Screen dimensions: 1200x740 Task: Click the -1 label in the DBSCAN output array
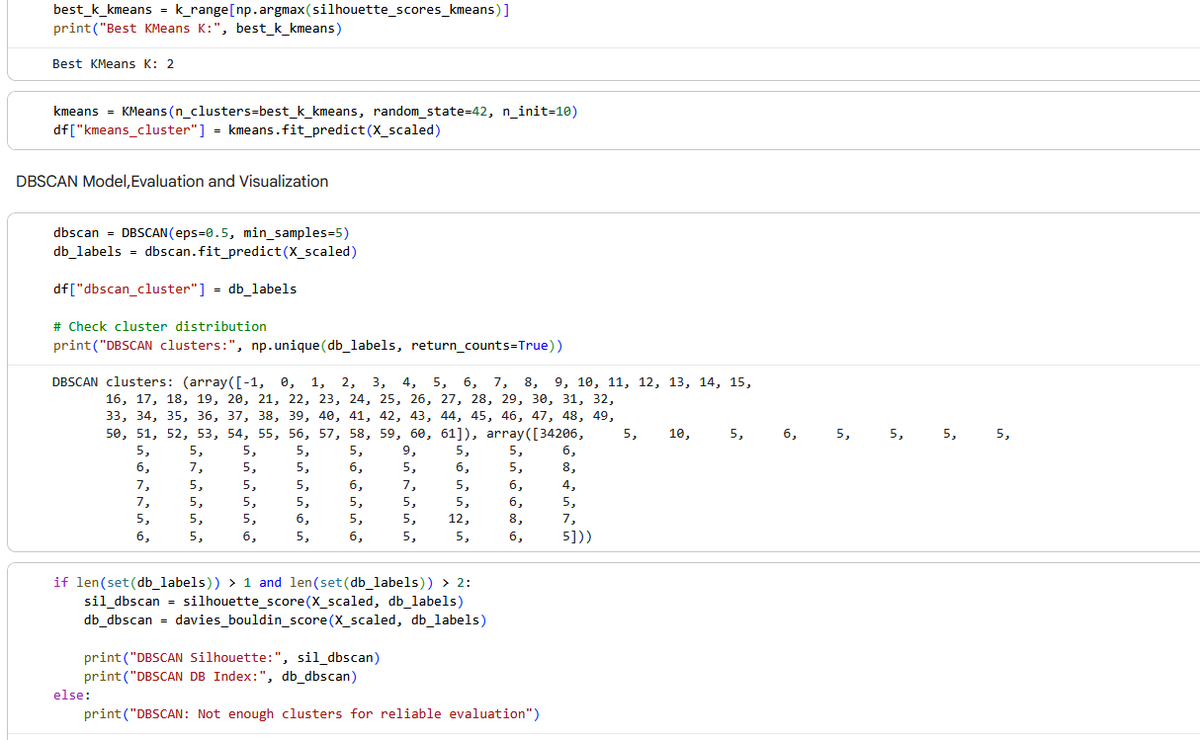(x=253, y=382)
